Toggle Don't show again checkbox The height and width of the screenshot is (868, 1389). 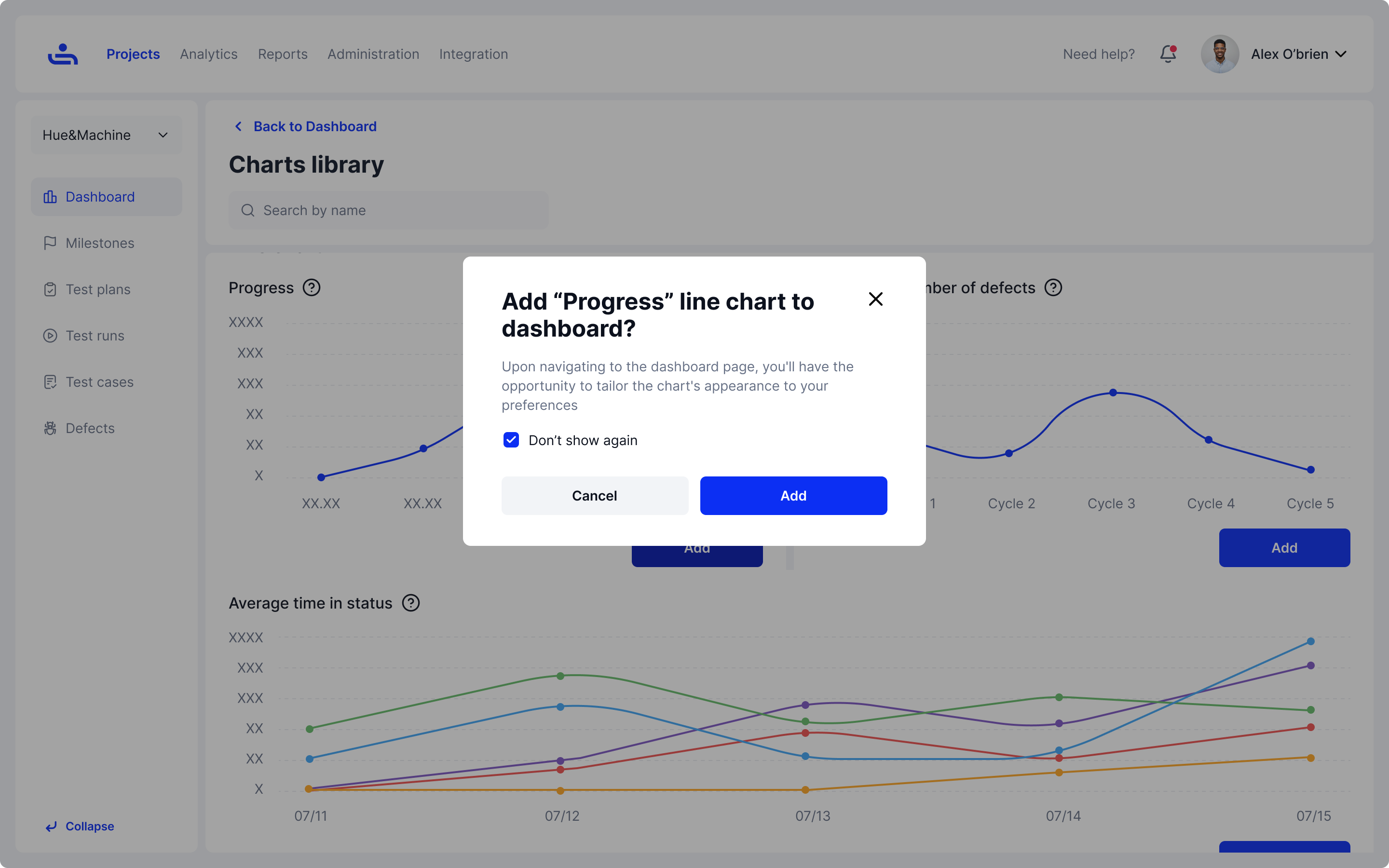pyautogui.click(x=511, y=440)
